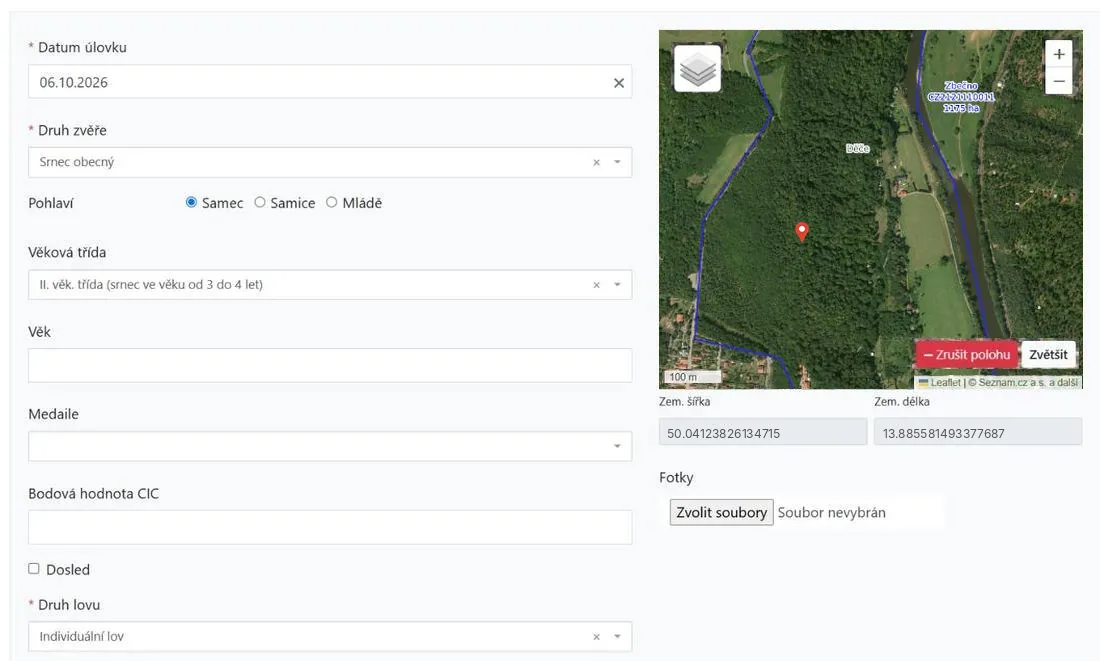Click the Zvětšit map button

point(1048,354)
